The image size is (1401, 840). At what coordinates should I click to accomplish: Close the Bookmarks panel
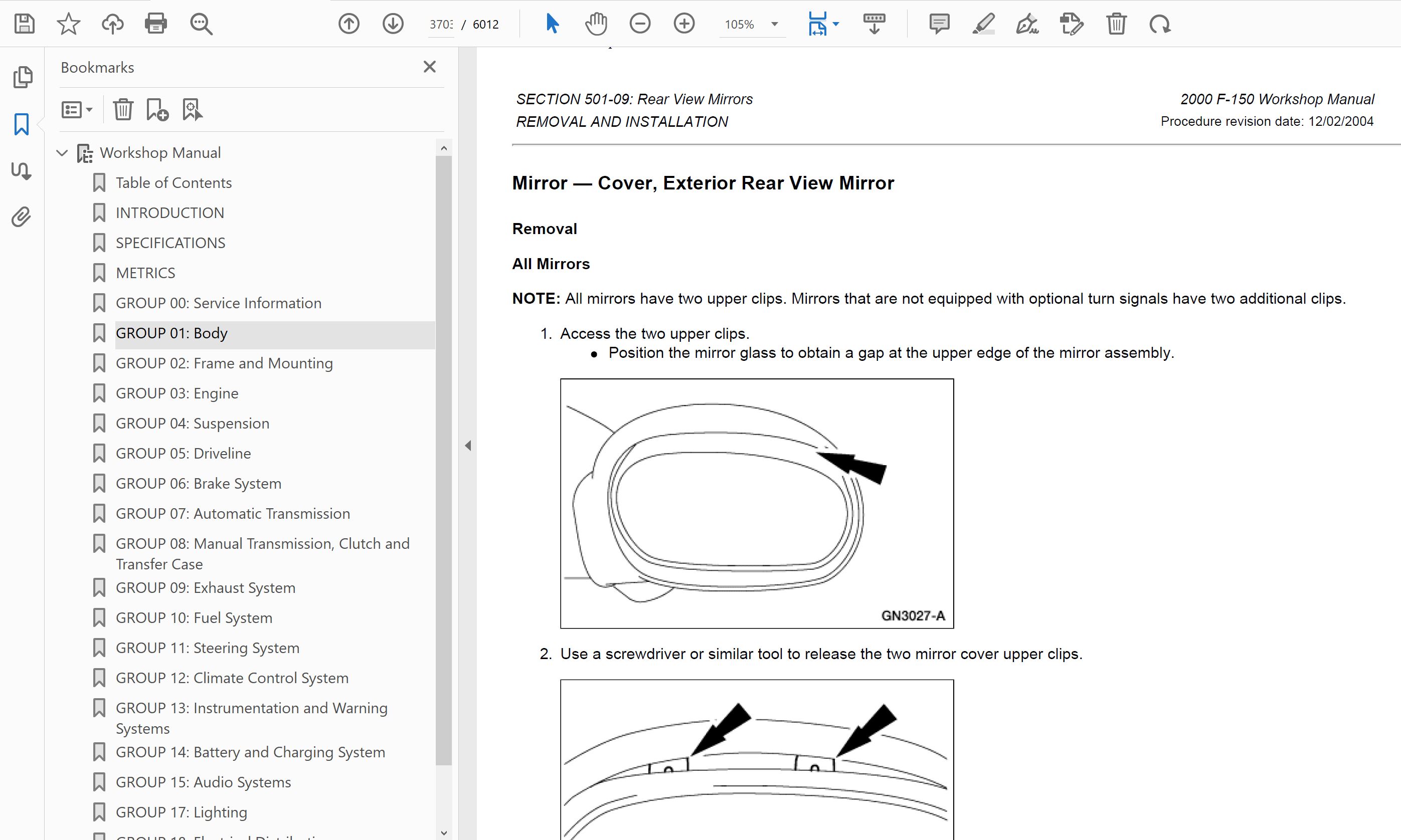point(429,67)
